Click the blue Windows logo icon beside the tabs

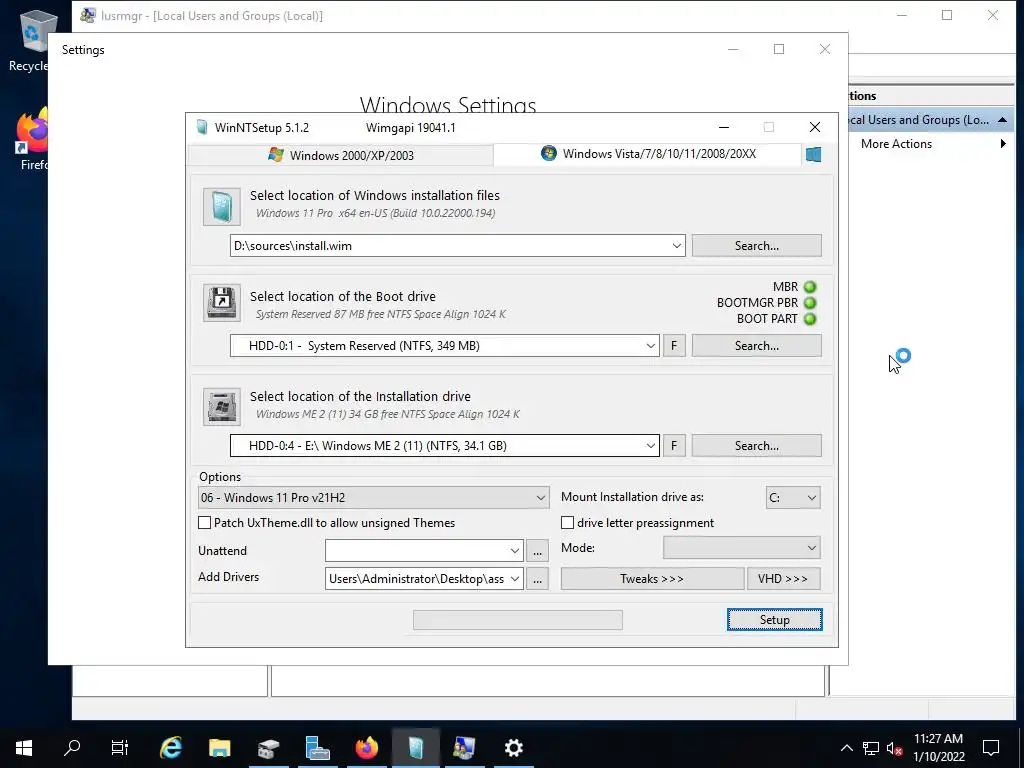pos(813,155)
